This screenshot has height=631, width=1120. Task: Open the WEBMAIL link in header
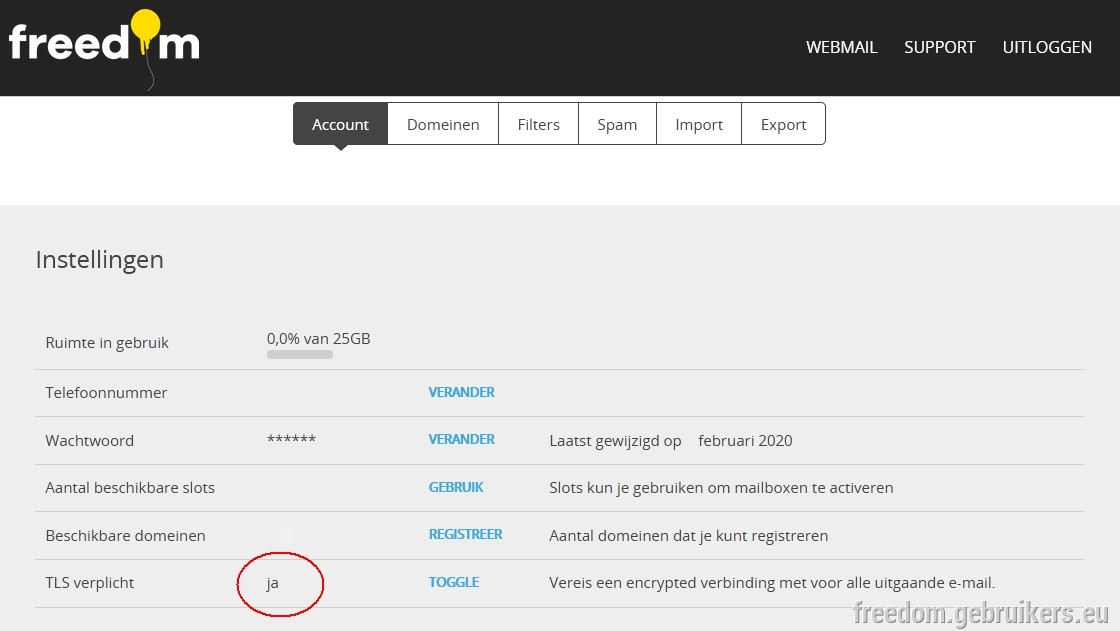tap(841, 47)
